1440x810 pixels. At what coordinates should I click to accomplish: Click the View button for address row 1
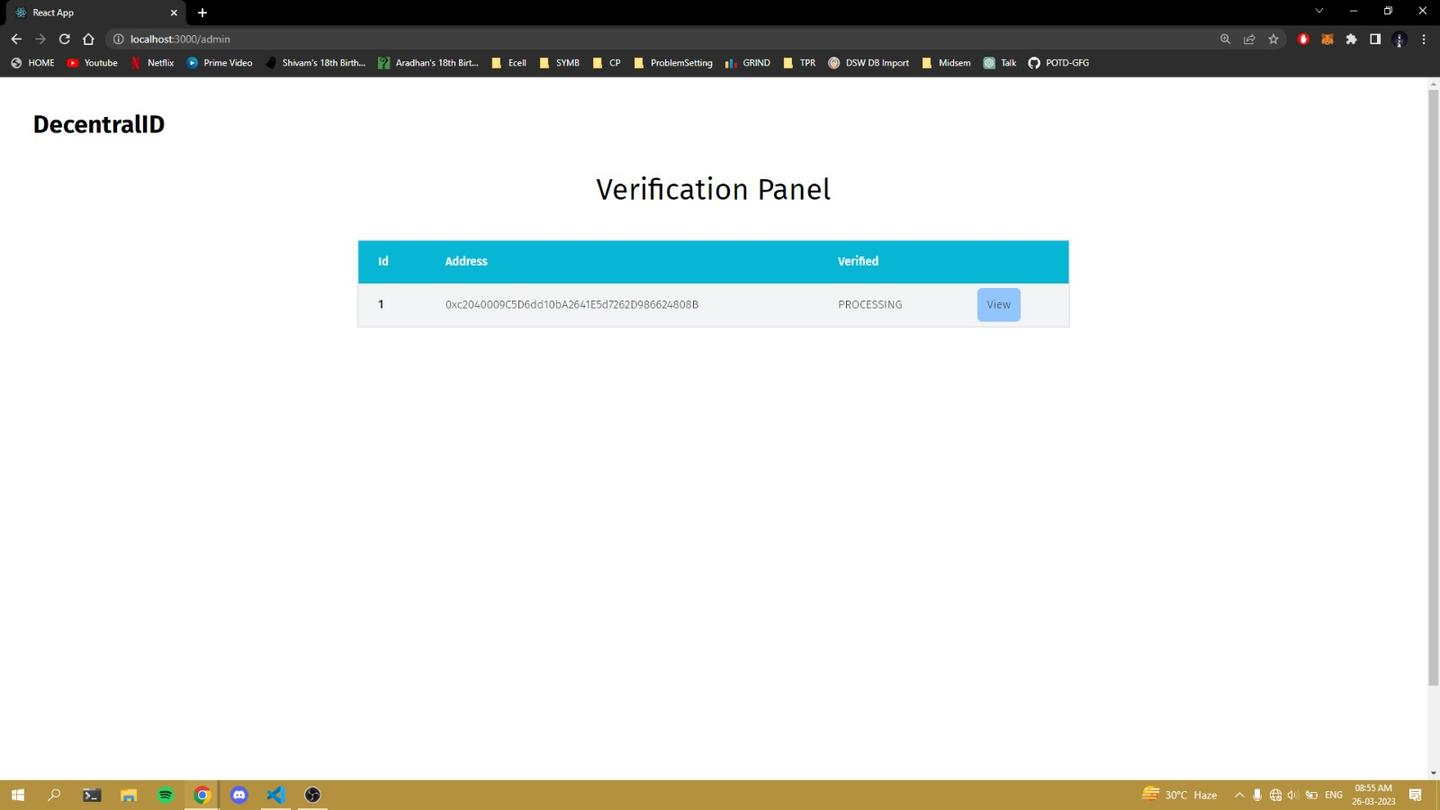[998, 305]
